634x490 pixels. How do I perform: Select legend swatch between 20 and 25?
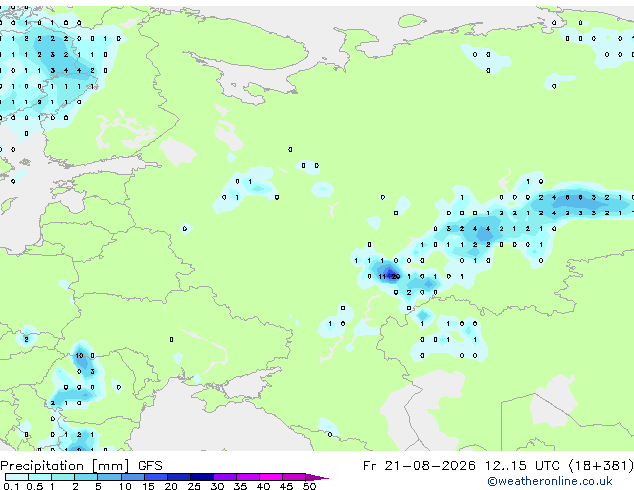pyautogui.click(x=179, y=477)
